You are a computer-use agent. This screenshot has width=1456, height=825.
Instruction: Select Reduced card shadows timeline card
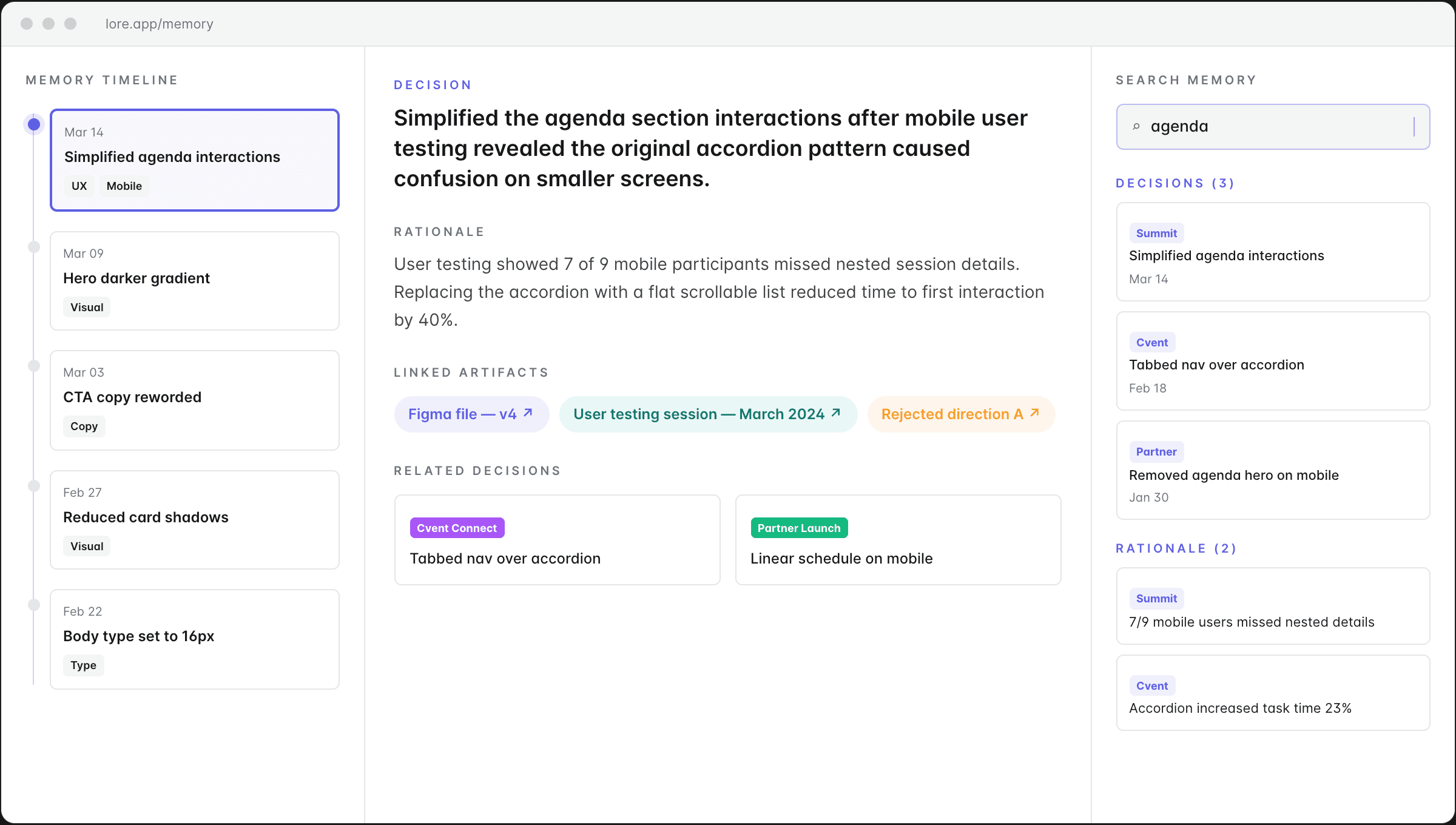pos(194,519)
